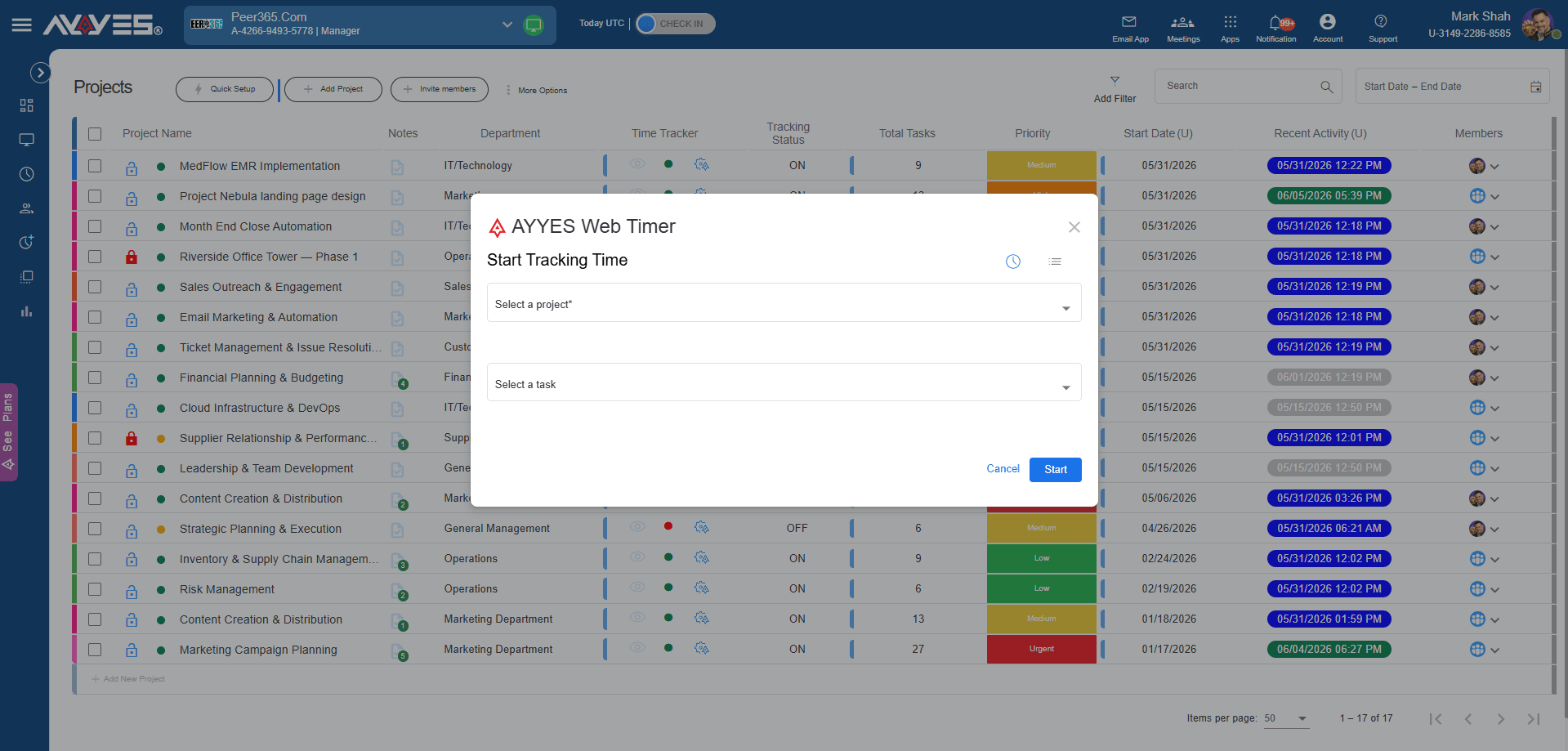Viewport: 1568px width, 751px height.
Task: Sort by Recent Activity (U) column
Action: [1320, 133]
